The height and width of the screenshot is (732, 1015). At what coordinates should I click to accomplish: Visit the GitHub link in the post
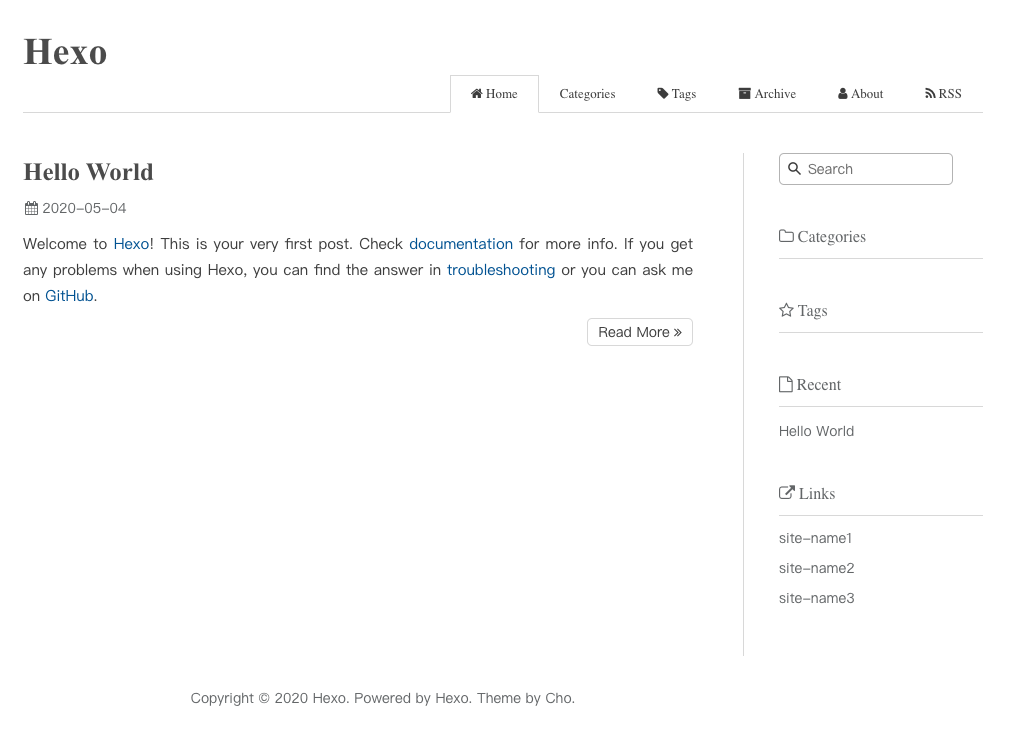tap(69, 296)
